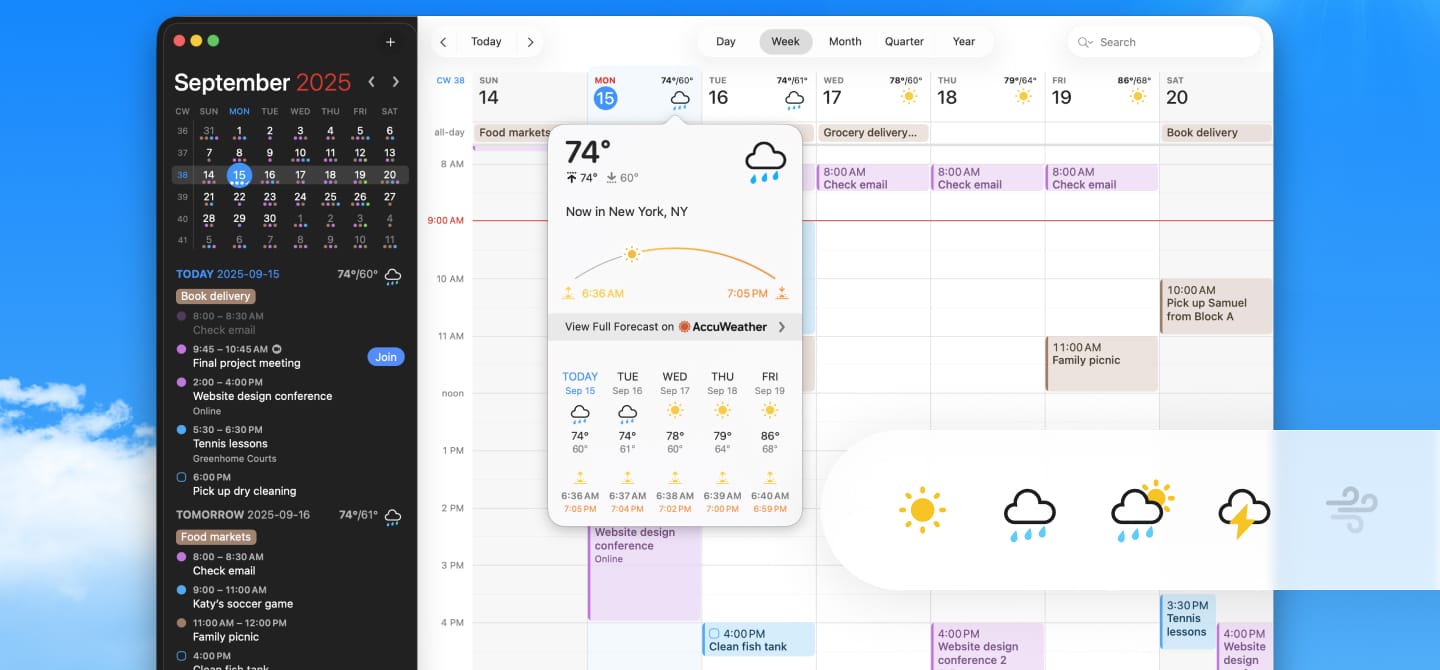Click the Today button
The width and height of the screenshot is (1440, 670).
[486, 42]
